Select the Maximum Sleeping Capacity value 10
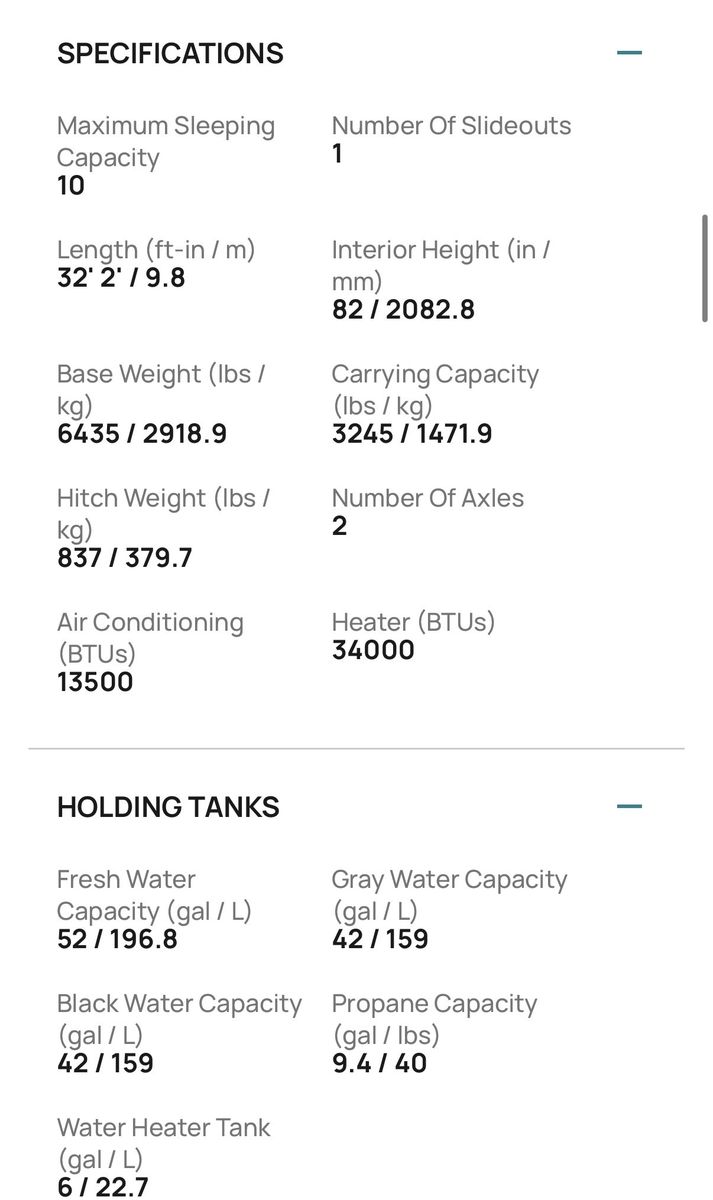The width and height of the screenshot is (713, 1200). (71, 186)
